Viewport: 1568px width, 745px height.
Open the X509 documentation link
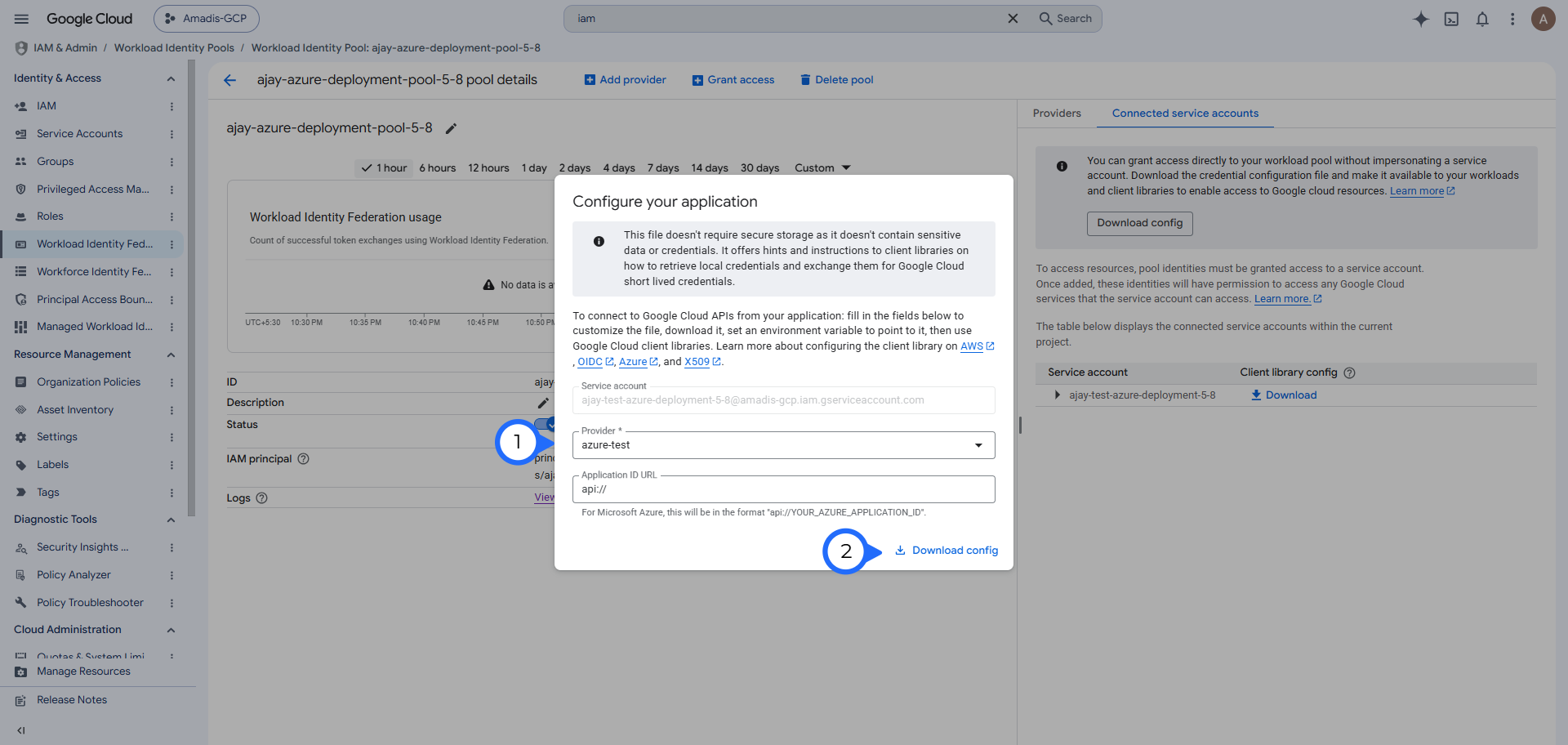pos(702,362)
